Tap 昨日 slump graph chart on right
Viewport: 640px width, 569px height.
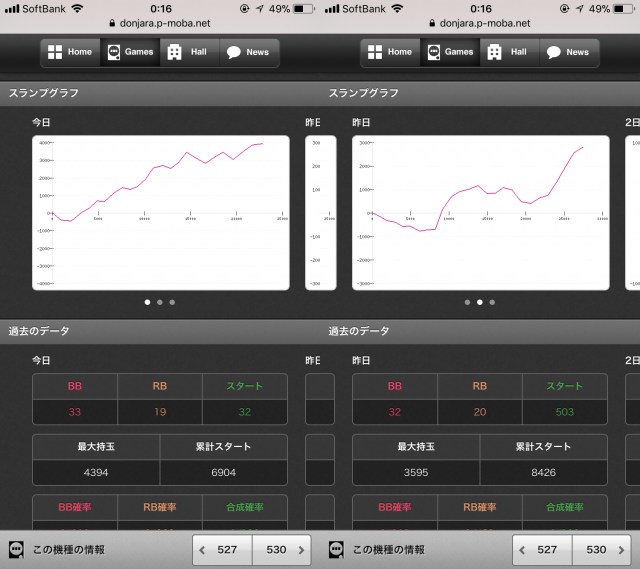tap(480, 212)
